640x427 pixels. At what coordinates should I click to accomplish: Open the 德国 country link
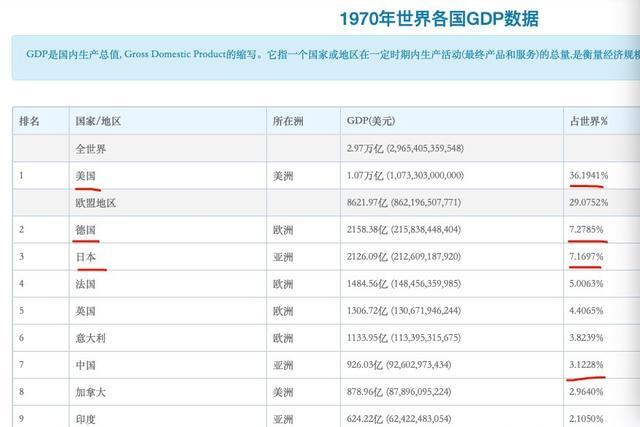pyautogui.click(x=86, y=230)
